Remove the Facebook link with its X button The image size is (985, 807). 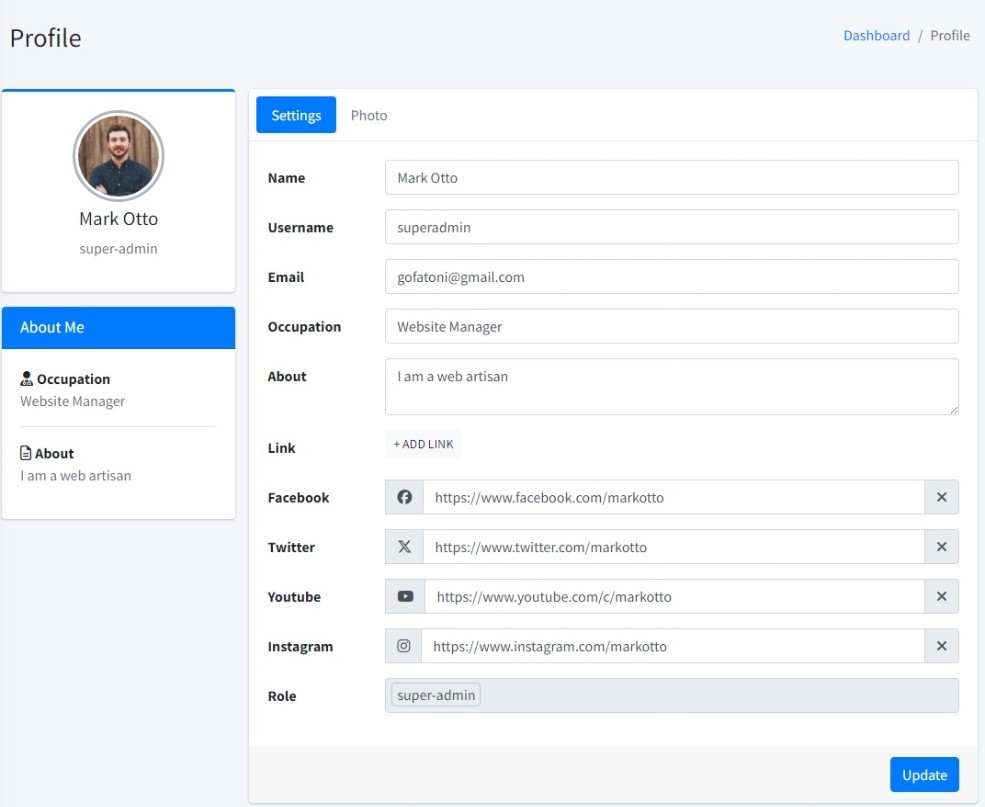(941, 497)
